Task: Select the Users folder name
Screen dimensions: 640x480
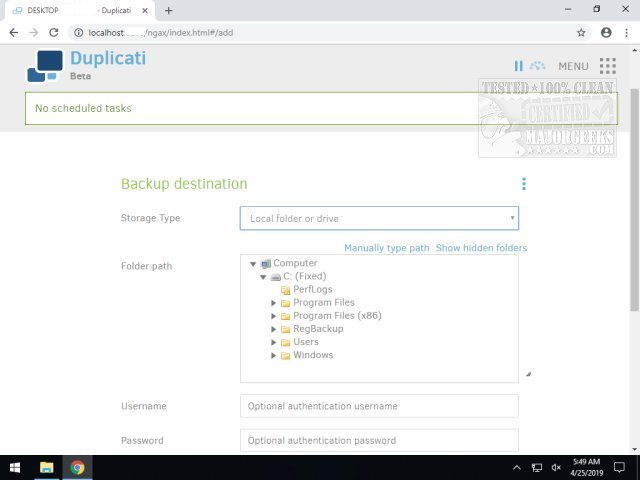Action: click(306, 342)
